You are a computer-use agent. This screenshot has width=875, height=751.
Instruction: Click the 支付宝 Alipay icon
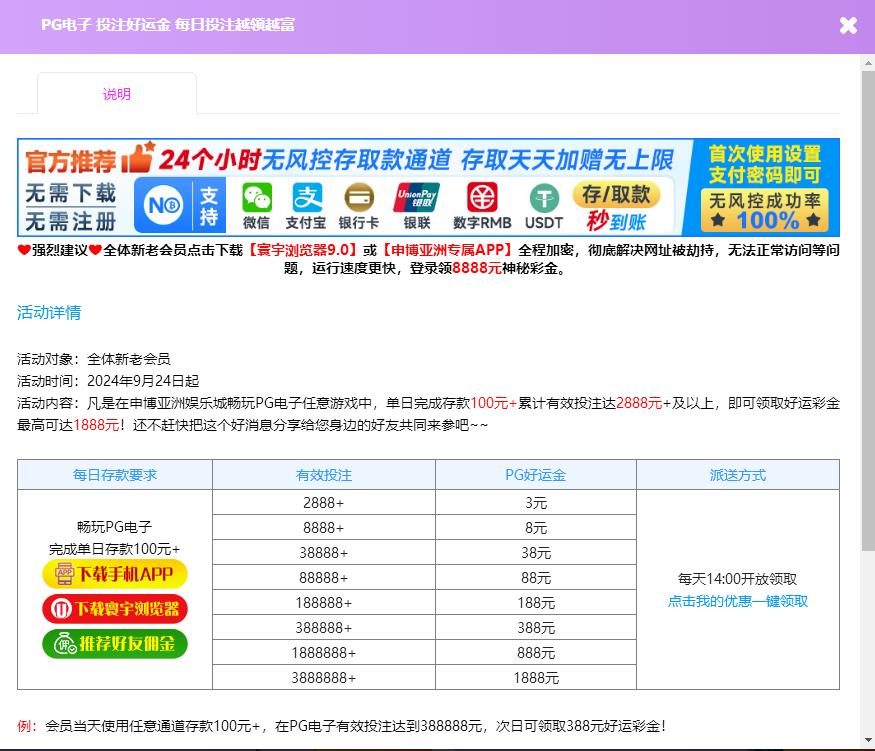[x=306, y=205]
